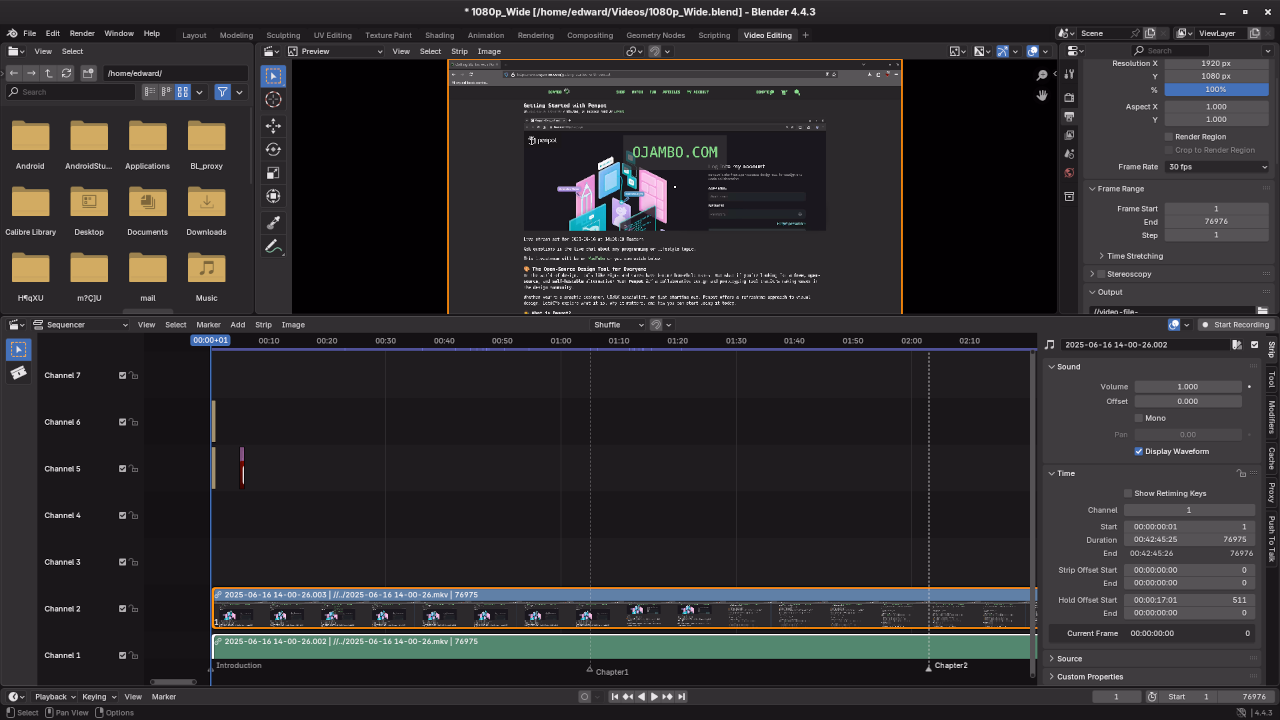Open the Frame Rate 30 fps dropdown
1280x720 pixels.
pyautogui.click(x=1217, y=167)
